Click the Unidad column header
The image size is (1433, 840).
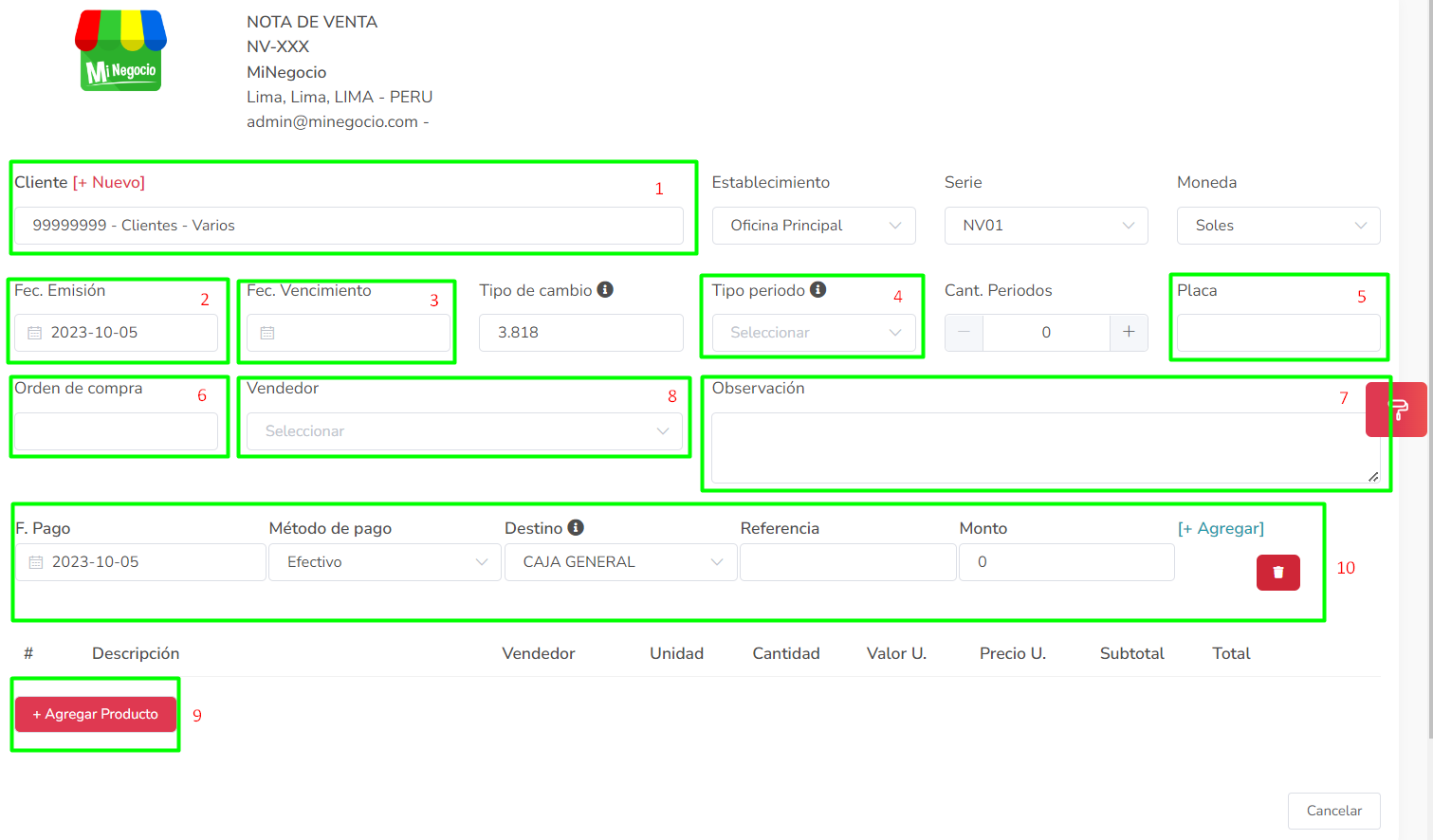click(x=676, y=653)
